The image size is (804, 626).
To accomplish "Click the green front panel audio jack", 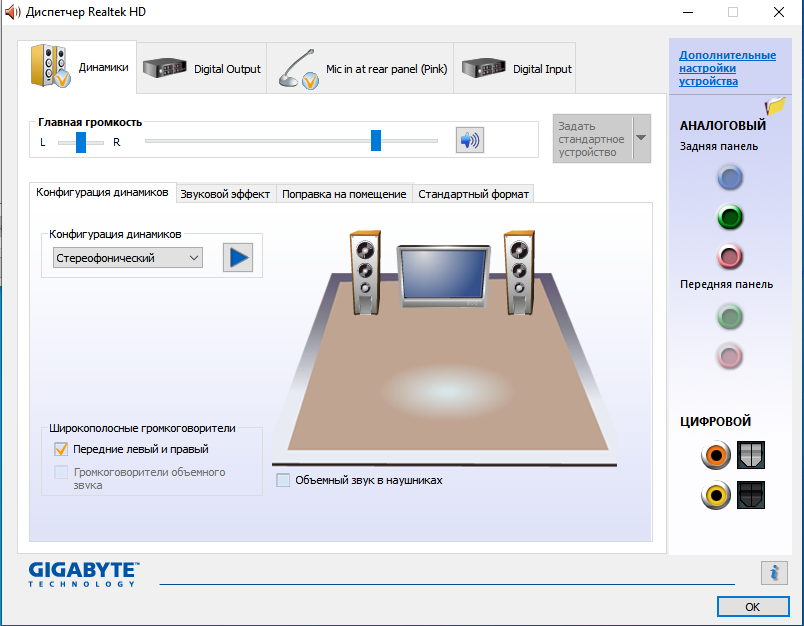I will (730, 317).
